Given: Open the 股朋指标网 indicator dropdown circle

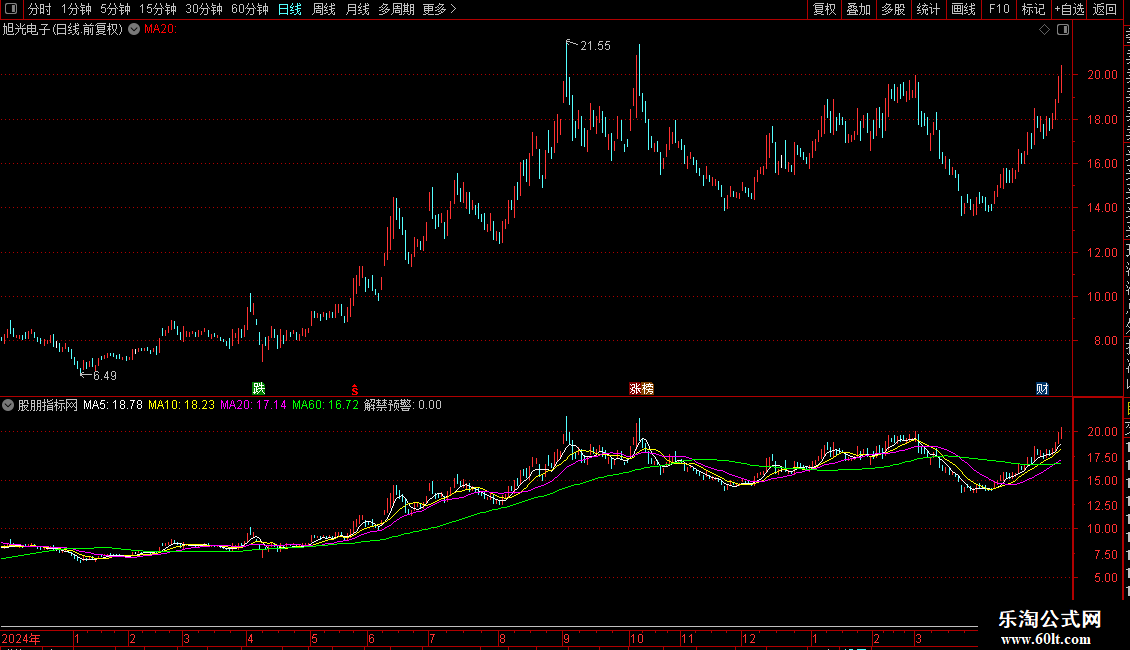Looking at the screenshot, I should click(x=8, y=406).
